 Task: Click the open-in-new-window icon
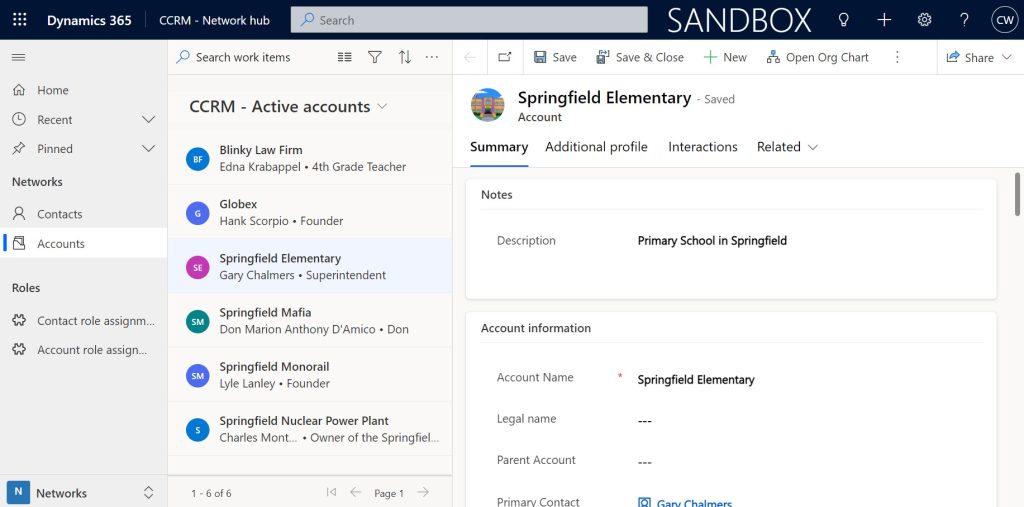click(504, 58)
